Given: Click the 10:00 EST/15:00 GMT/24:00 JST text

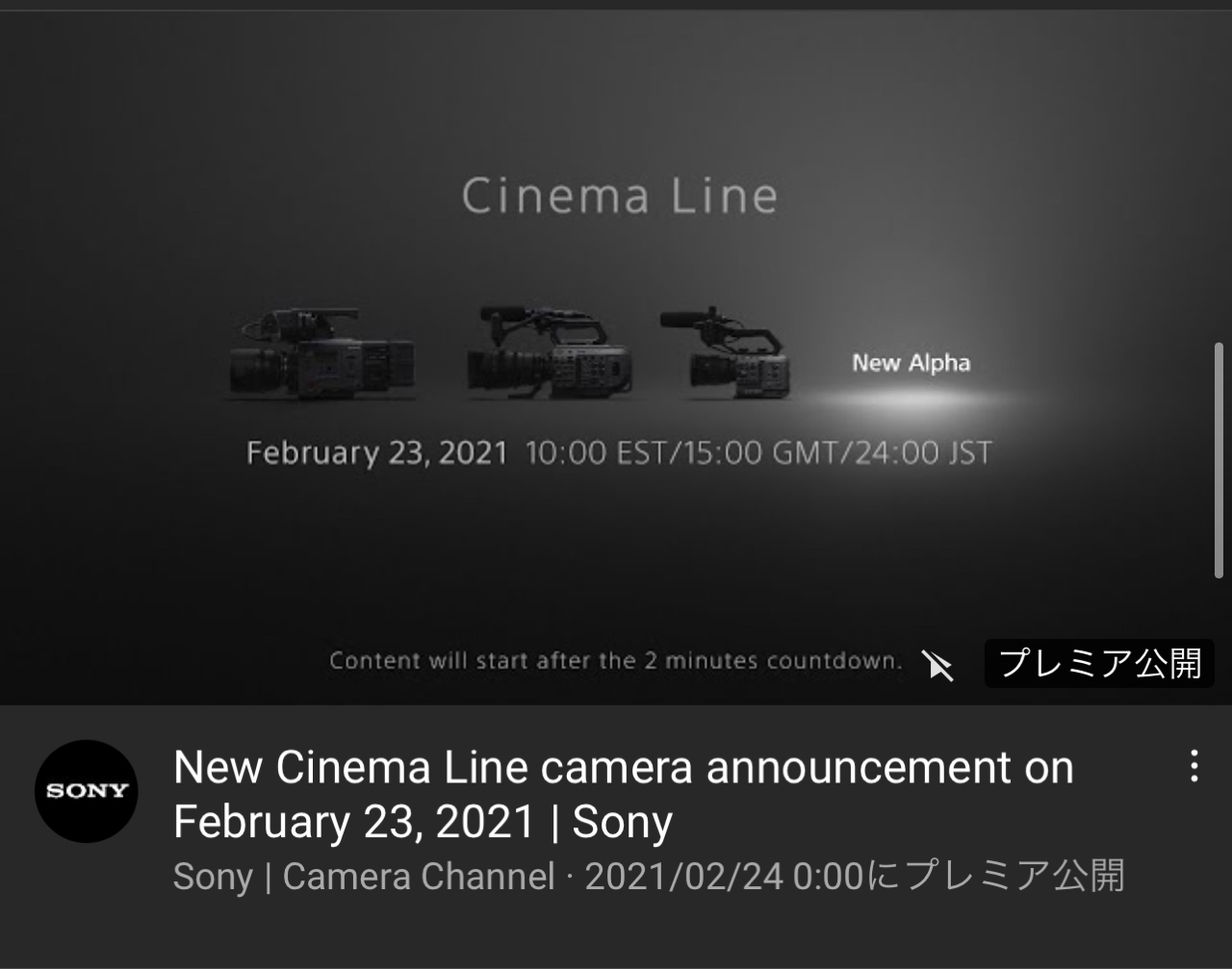Looking at the screenshot, I should (x=758, y=453).
